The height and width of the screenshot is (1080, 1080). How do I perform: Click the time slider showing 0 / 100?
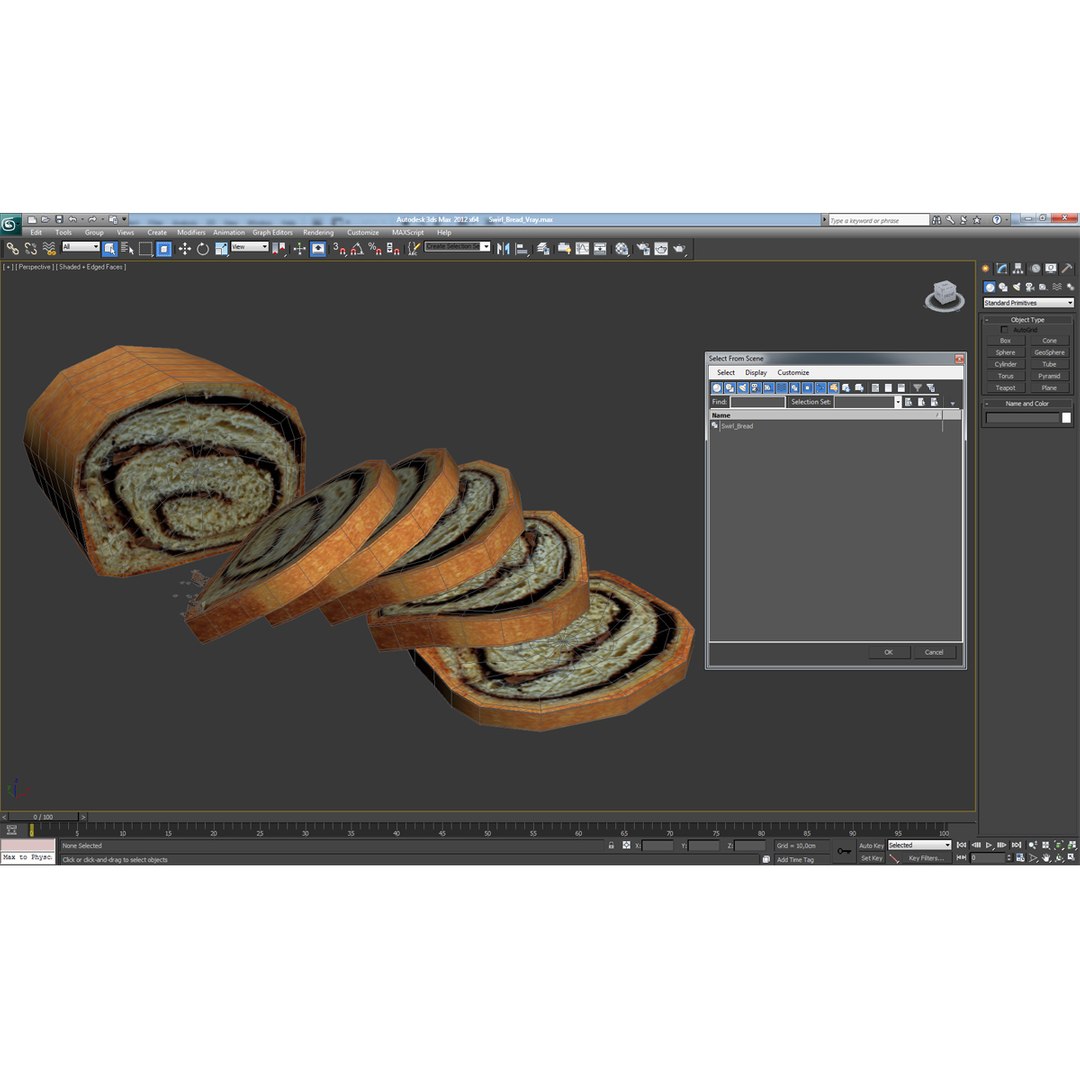click(43, 817)
